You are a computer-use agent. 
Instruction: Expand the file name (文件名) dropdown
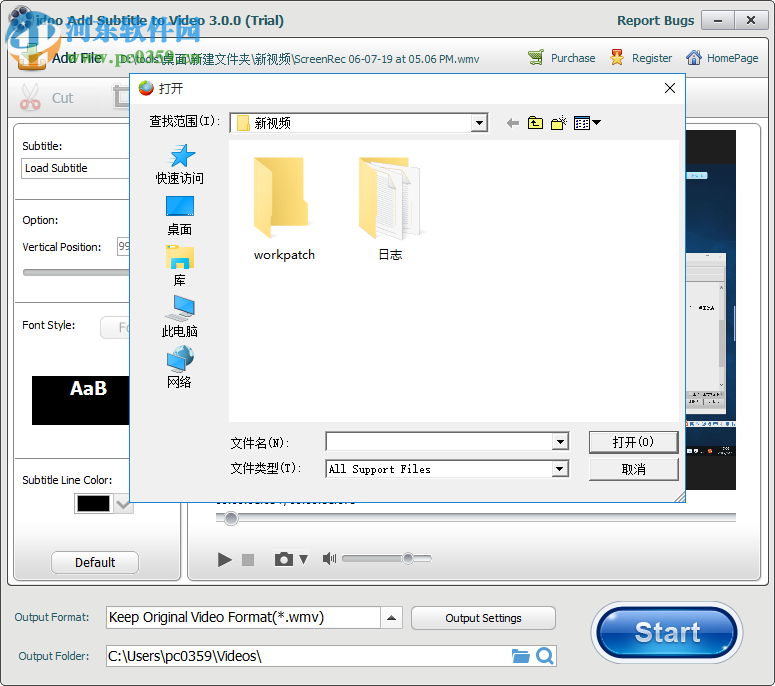coord(560,441)
